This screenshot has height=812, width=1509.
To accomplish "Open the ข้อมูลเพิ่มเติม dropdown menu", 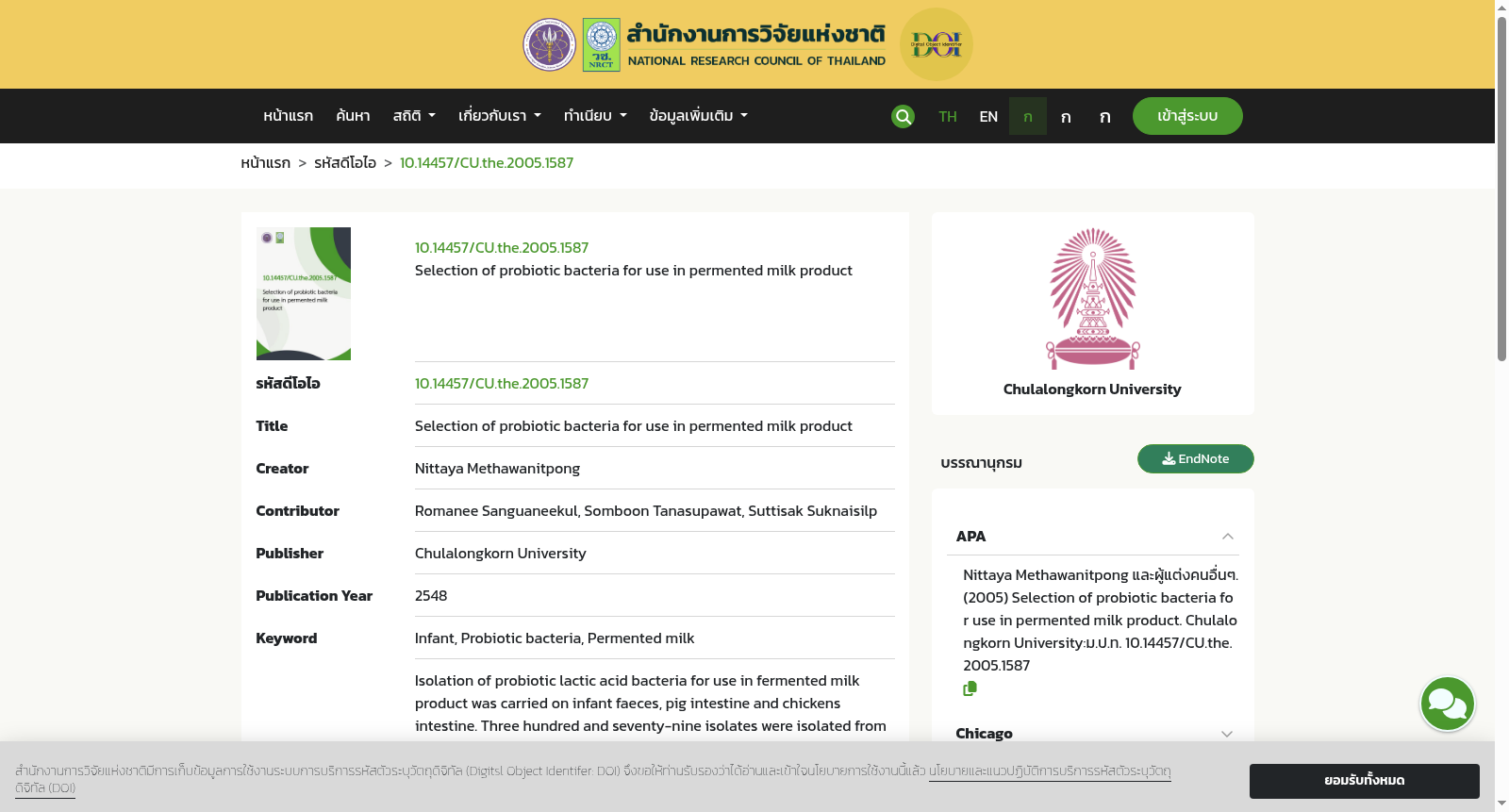I will point(699,116).
